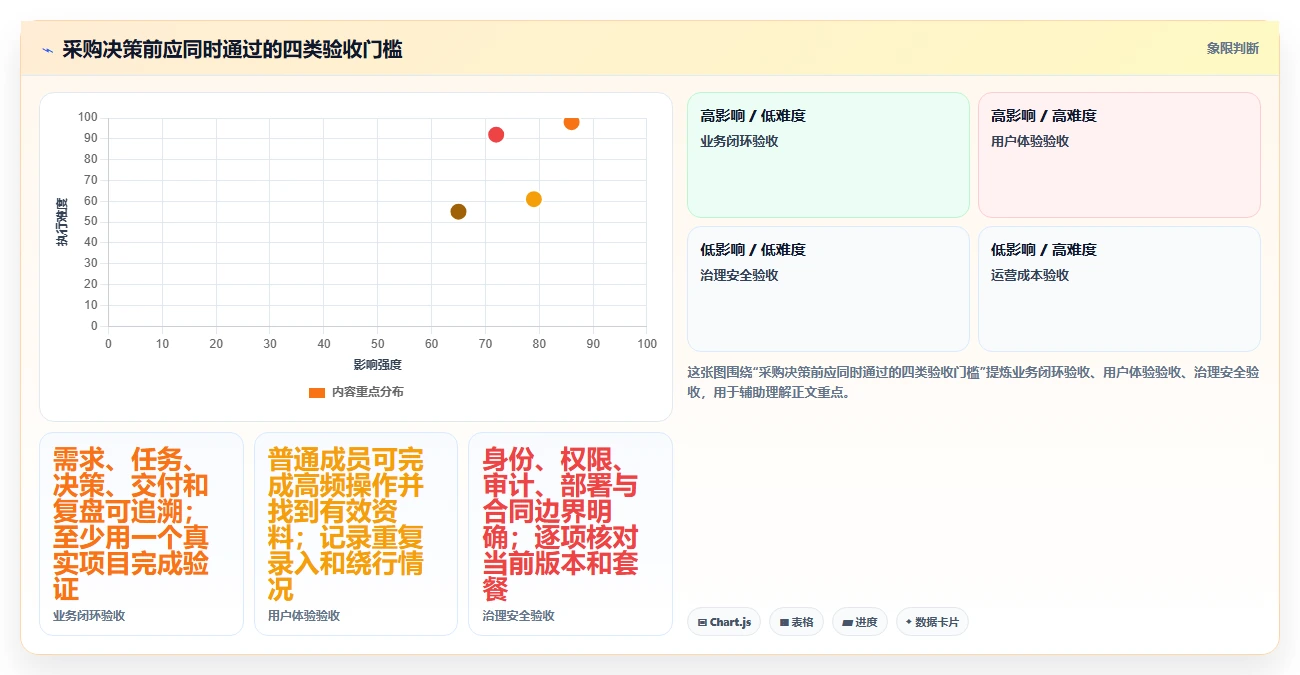Click the 业务闭环验收 caption under the orange card text

(x=89, y=616)
